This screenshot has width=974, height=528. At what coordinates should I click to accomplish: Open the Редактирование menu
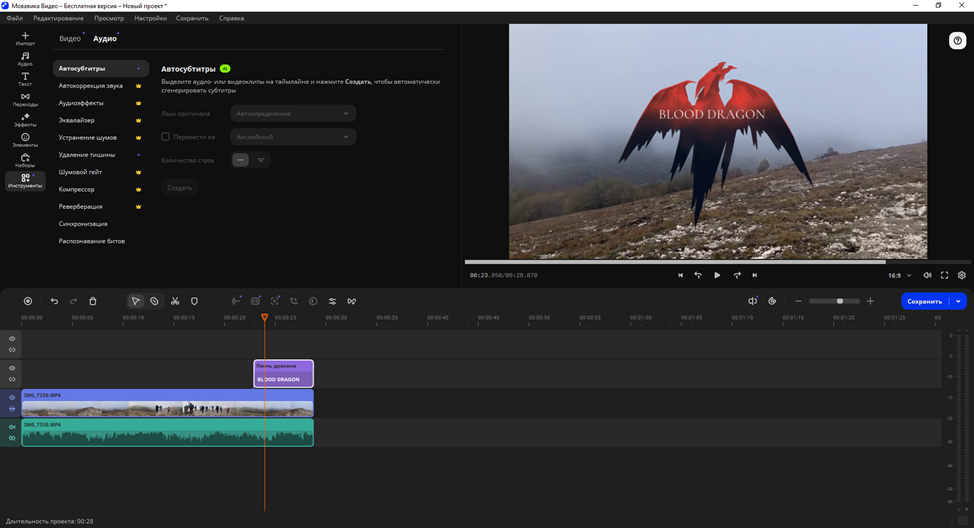click(x=58, y=18)
